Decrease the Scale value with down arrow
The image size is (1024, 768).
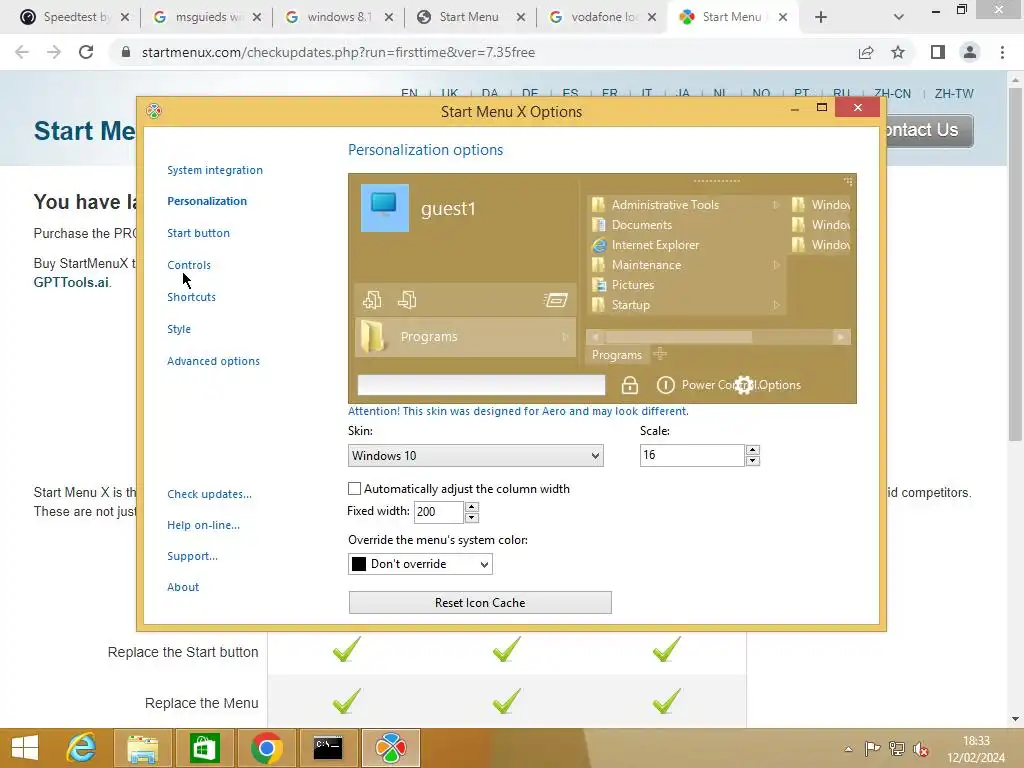pos(752,461)
